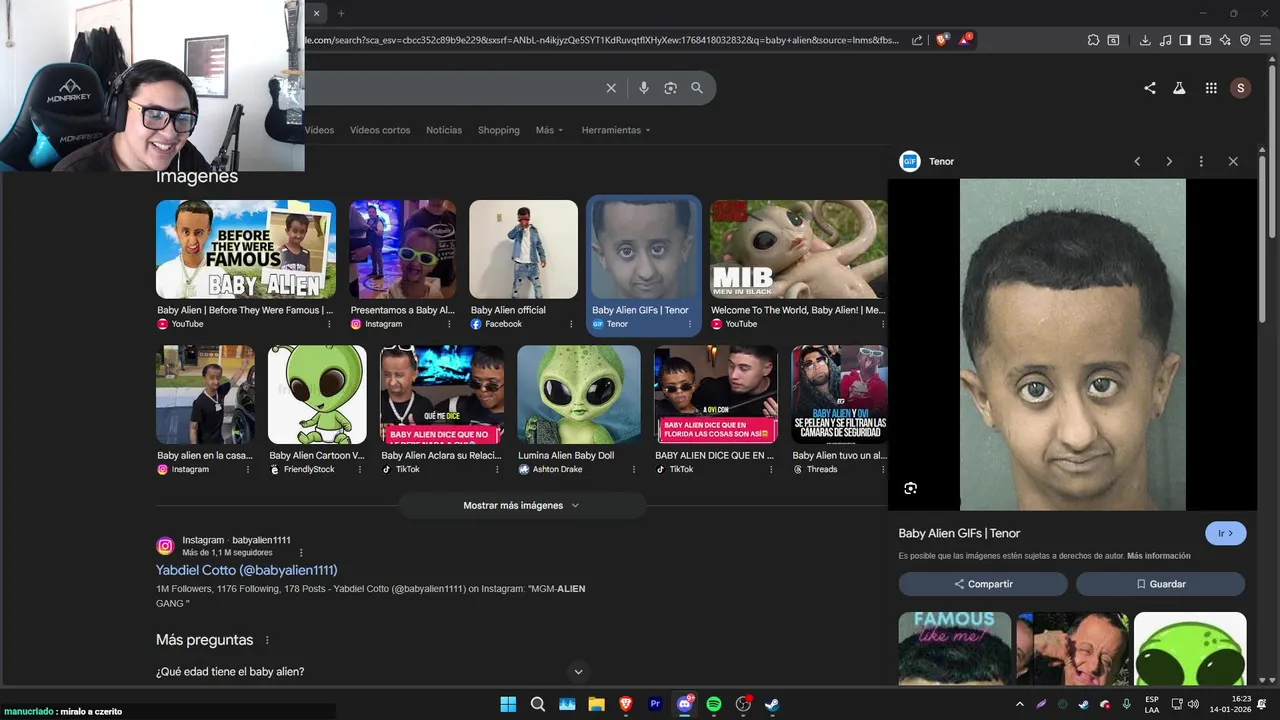Click the Google share results icon
The image size is (1280, 720).
[x=1150, y=88]
